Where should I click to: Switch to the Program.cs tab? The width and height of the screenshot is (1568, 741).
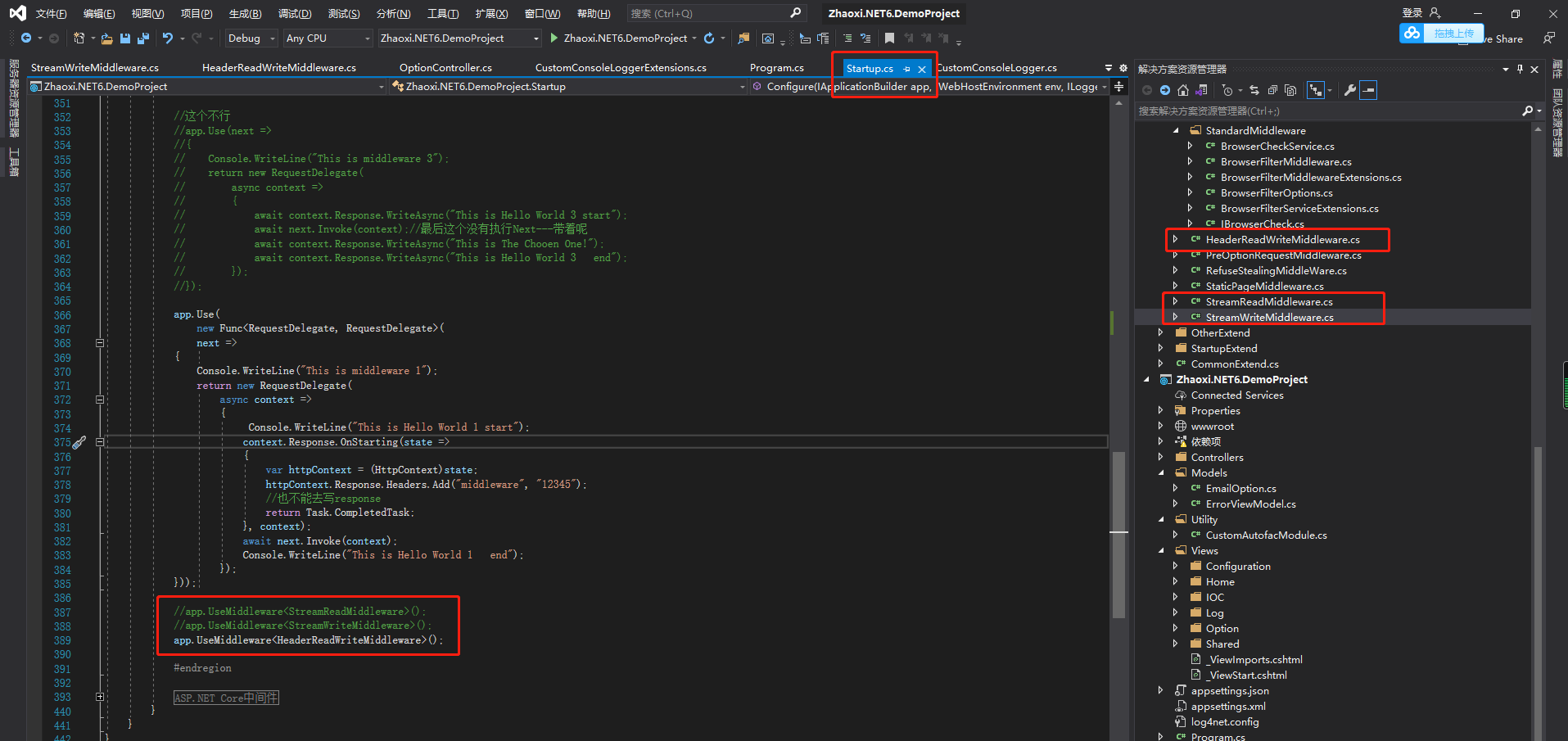coord(776,67)
